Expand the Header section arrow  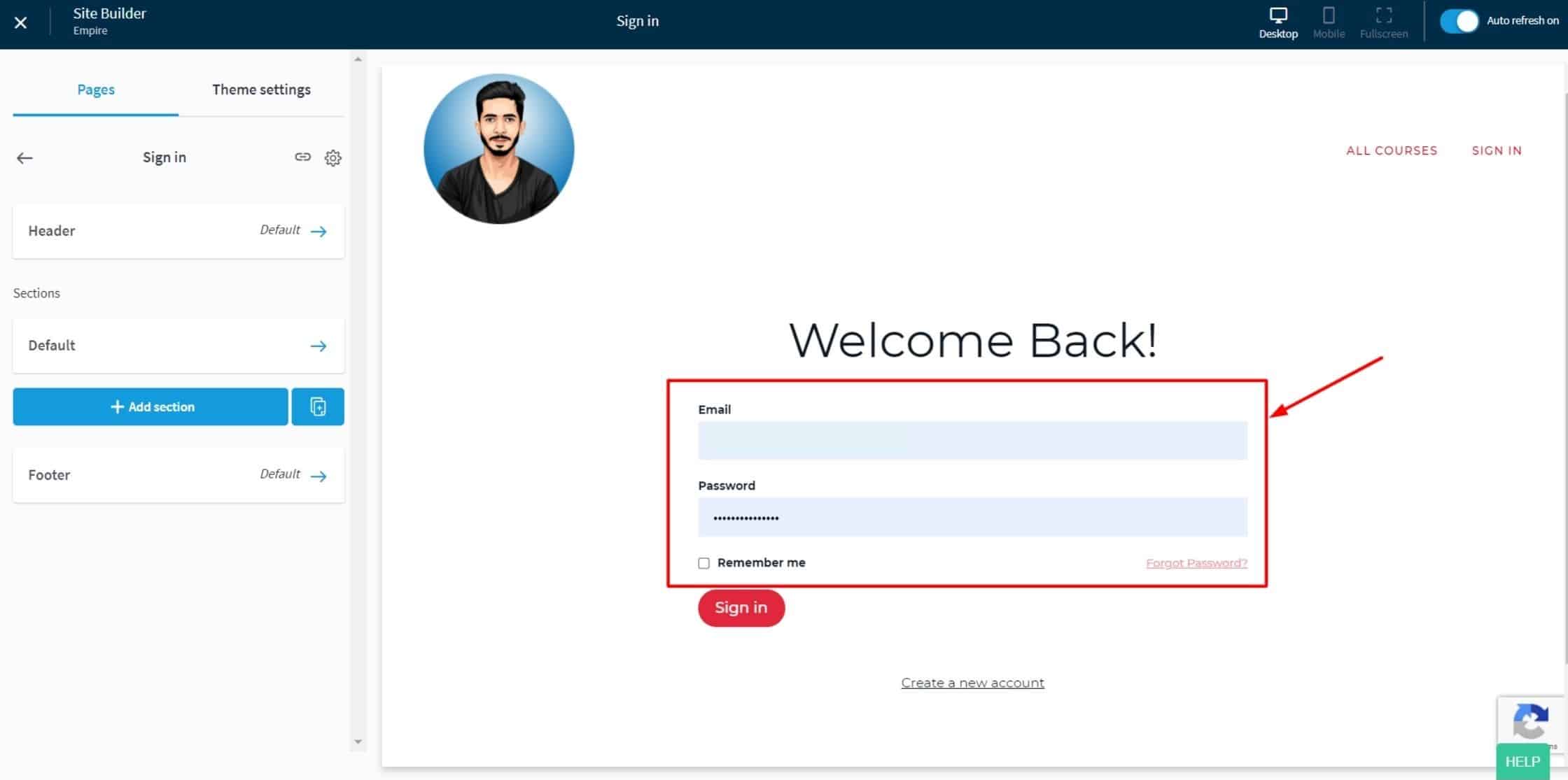click(318, 232)
